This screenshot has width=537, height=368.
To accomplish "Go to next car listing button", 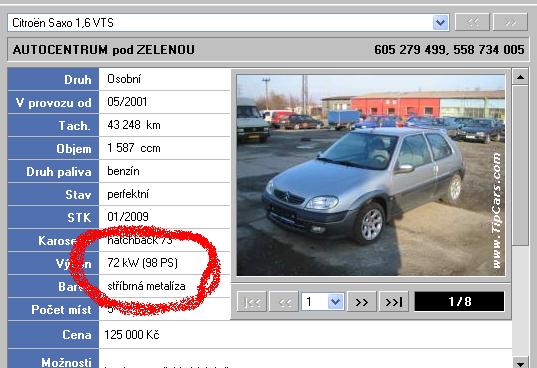I will coord(510,23).
